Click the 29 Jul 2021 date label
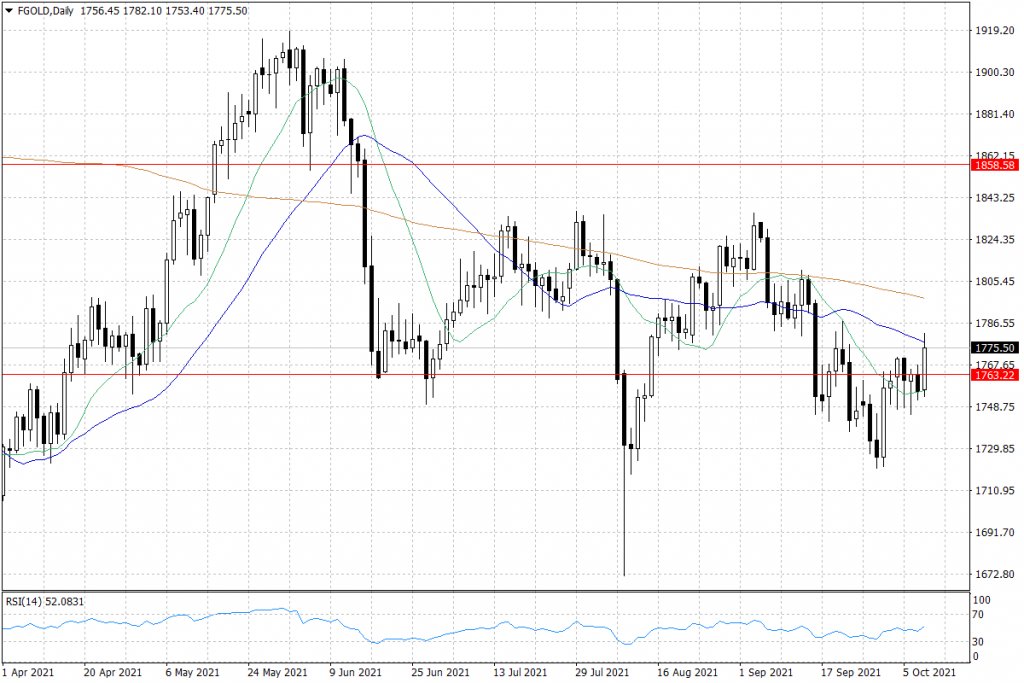This screenshot has height=683, width=1024. (601, 672)
